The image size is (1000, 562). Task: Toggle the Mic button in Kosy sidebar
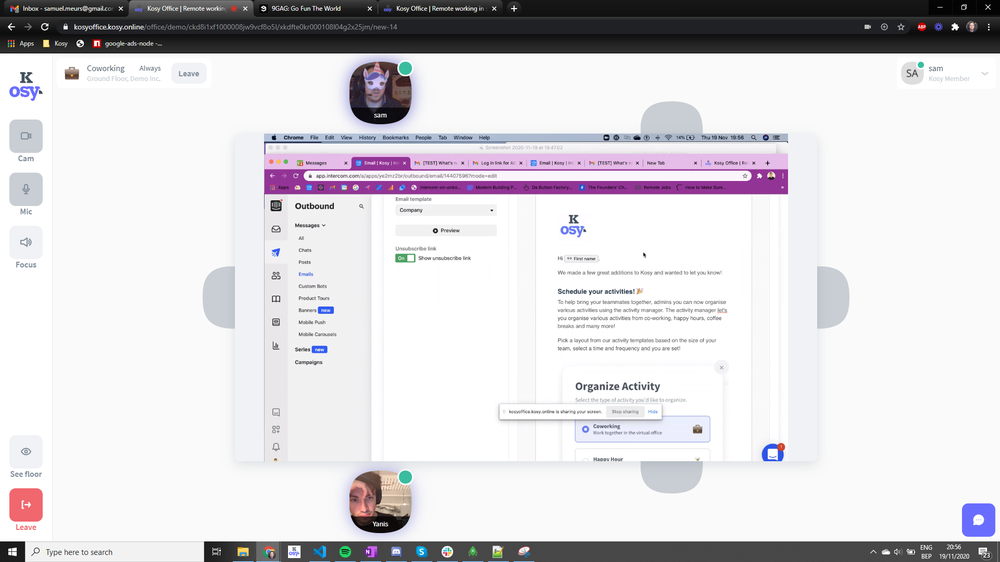26,189
